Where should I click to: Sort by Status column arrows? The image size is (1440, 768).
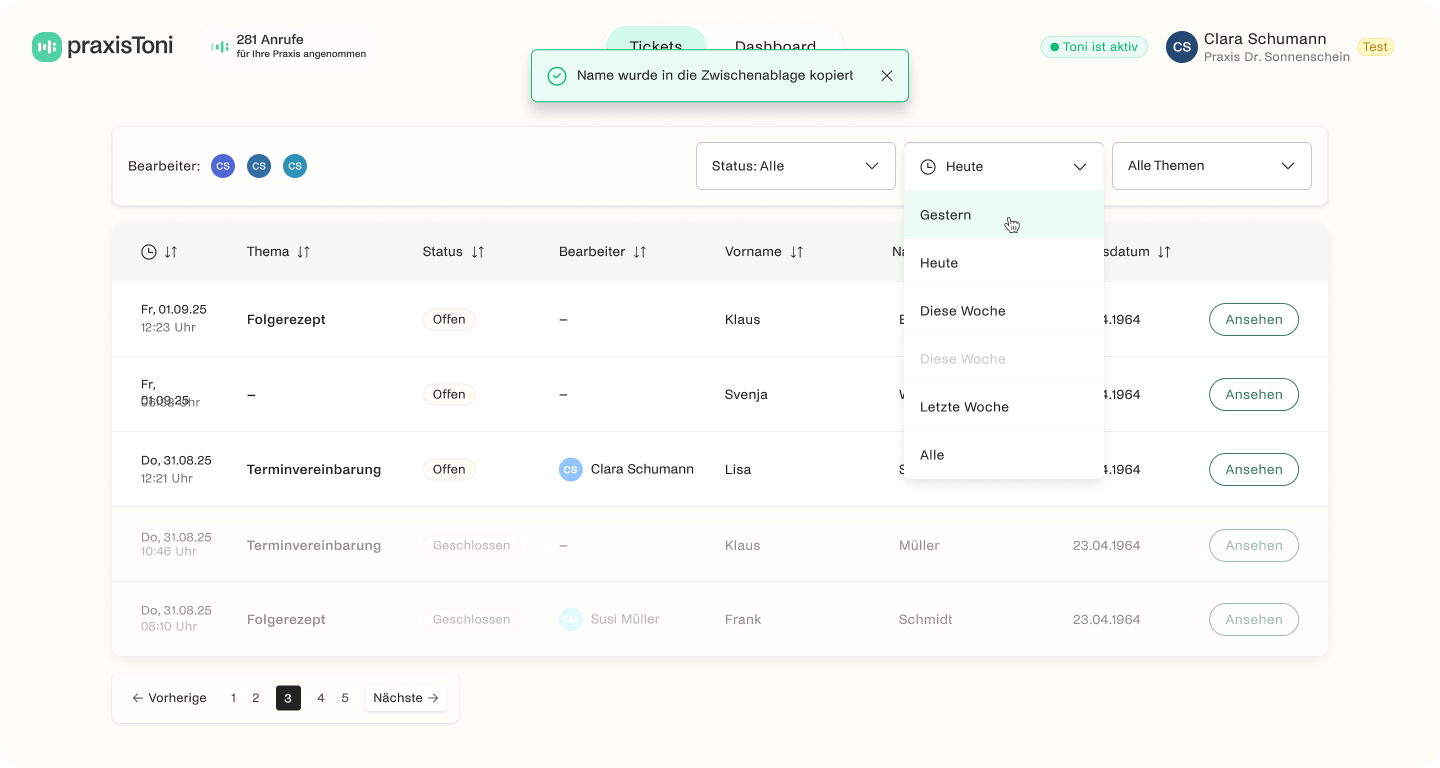[478, 252]
